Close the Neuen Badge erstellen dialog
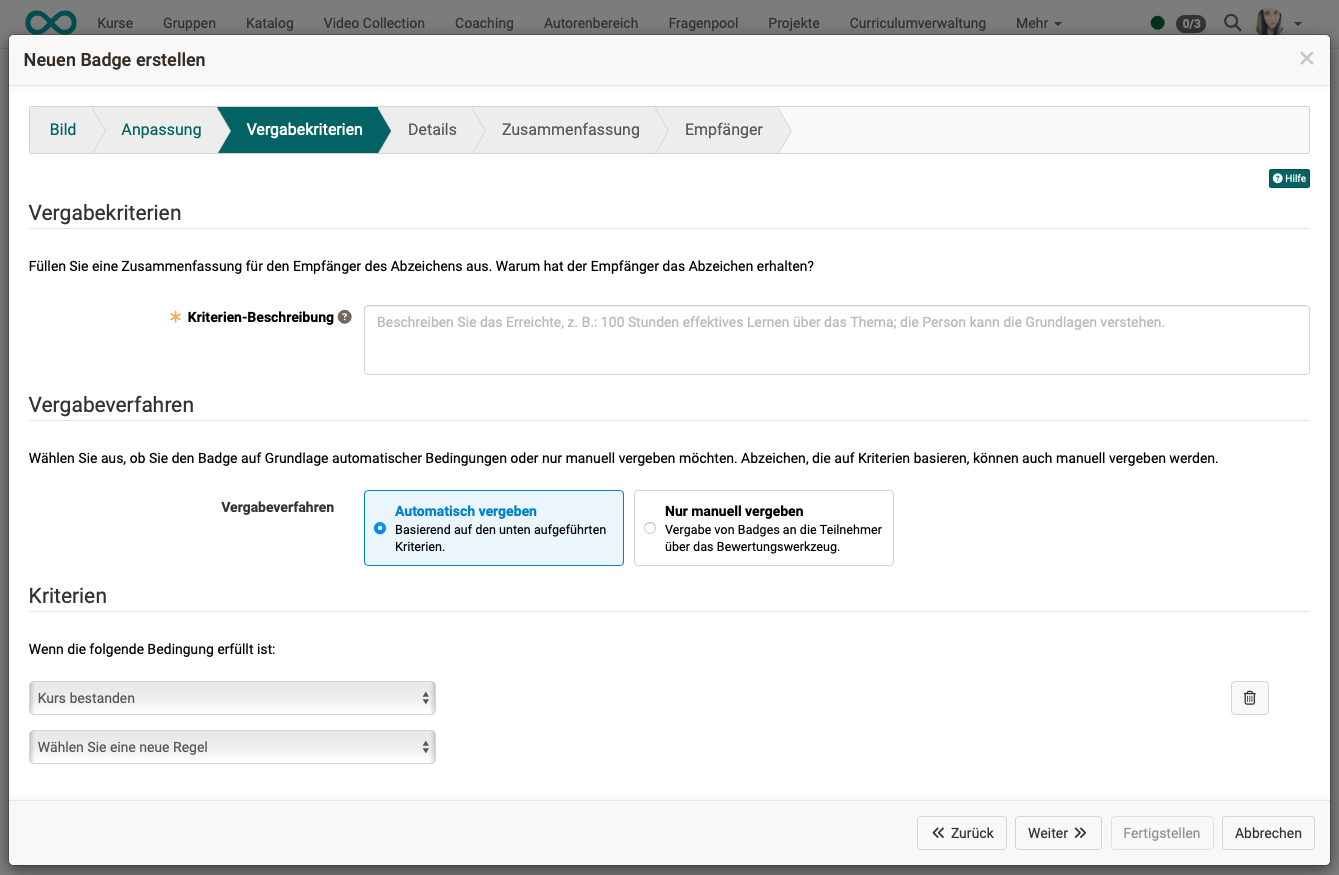The height and width of the screenshot is (875, 1339). coord(1307,58)
